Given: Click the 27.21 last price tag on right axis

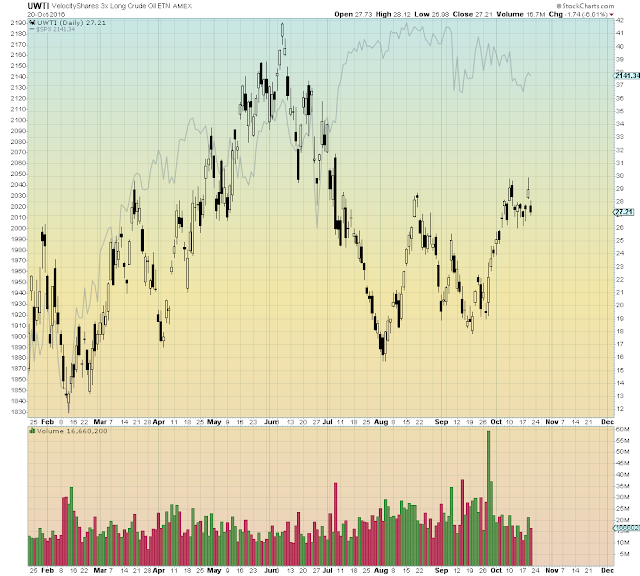Looking at the screenshot, I should pos(624,212).
